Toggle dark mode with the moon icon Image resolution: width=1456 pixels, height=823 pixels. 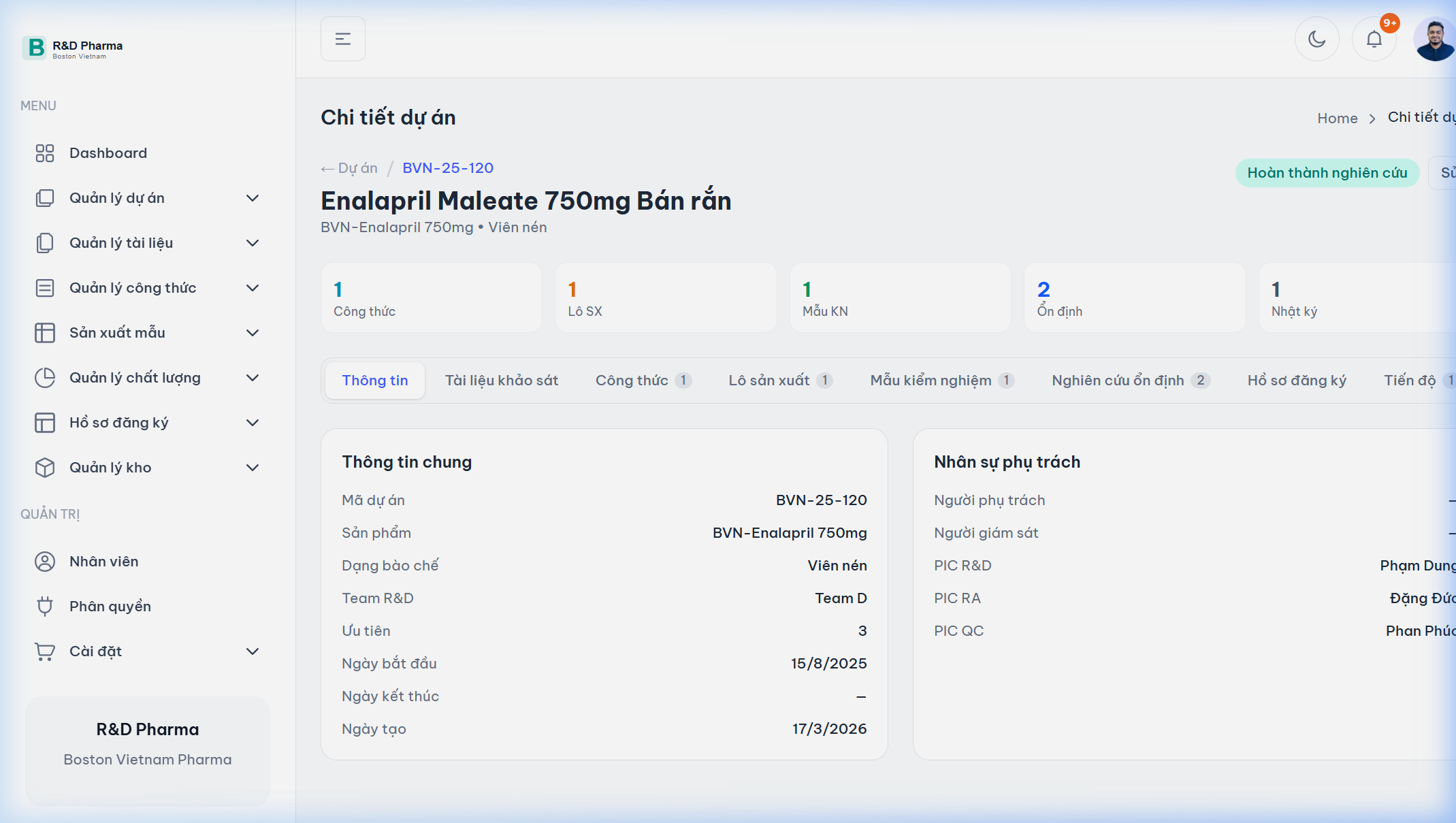pyautogui.click(x=1316, y=39)
